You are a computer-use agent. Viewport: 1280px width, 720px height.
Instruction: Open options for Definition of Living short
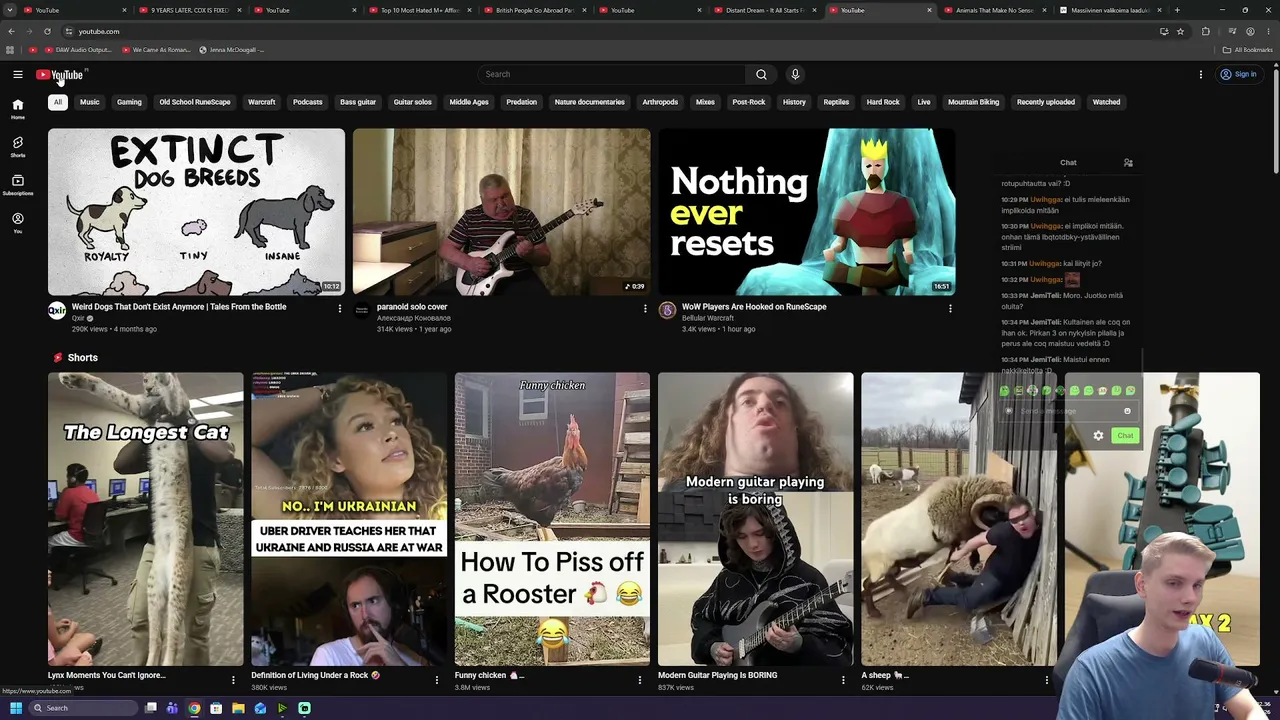coord(436,680)
